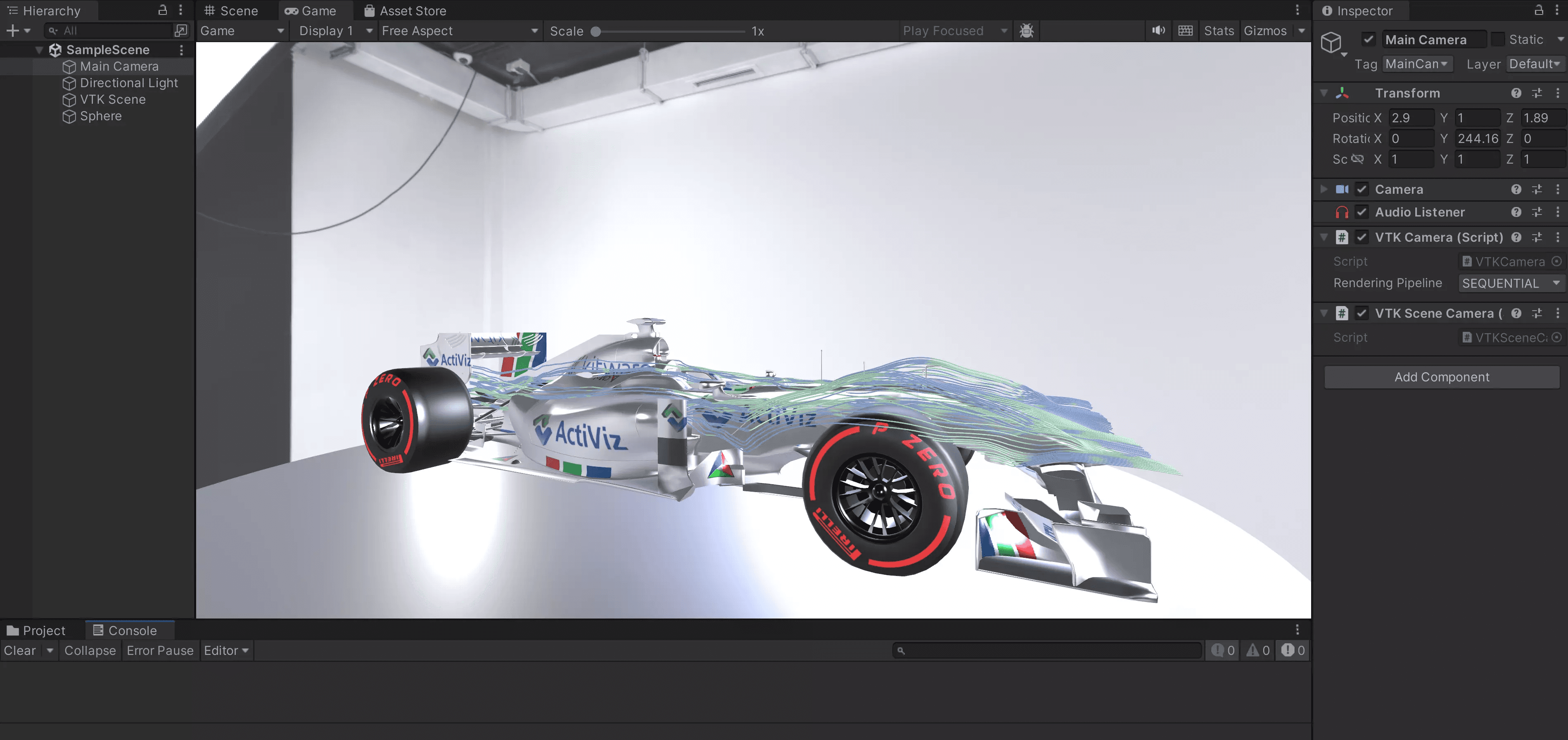Toggle the Static checkbox for Main Camera
Image resolution: width=1568 pixels, height=740 pixels.
(1498, 40)
